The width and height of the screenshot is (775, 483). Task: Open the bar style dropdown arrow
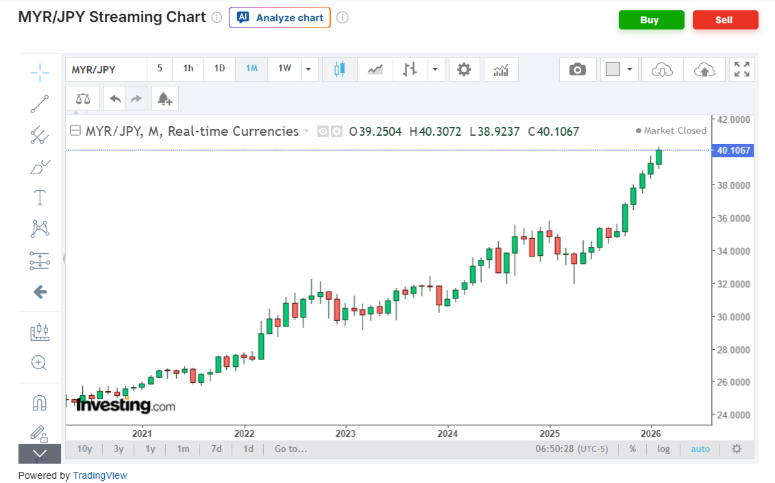click(x=435, y=69)
